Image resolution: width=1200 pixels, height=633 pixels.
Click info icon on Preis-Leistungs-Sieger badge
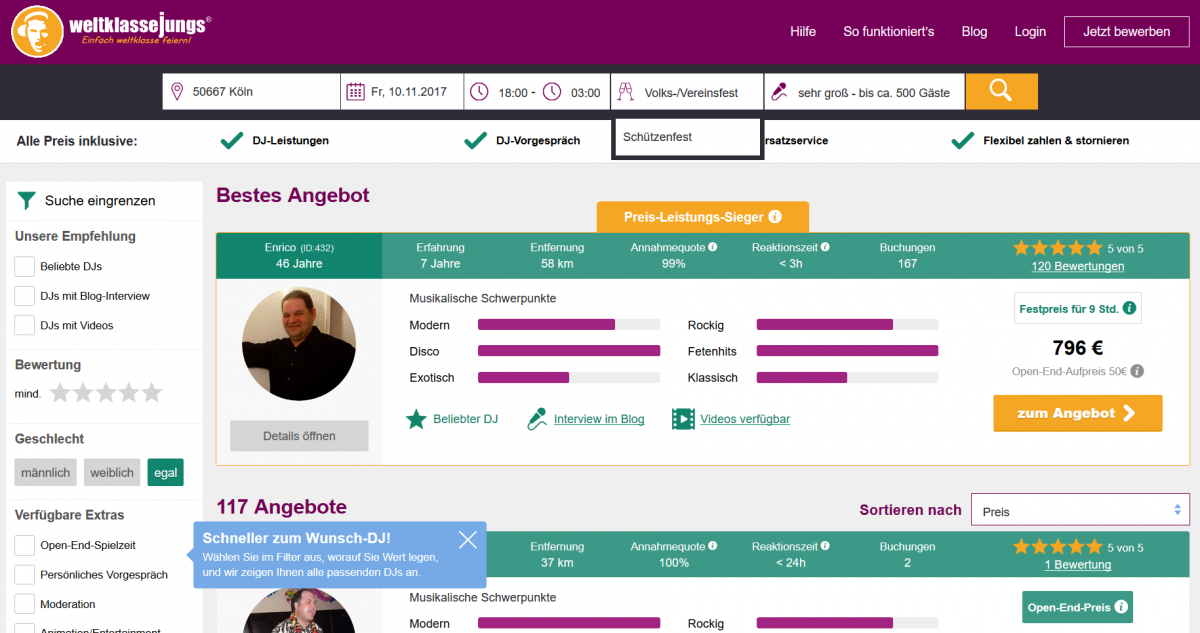coord(775,217)
